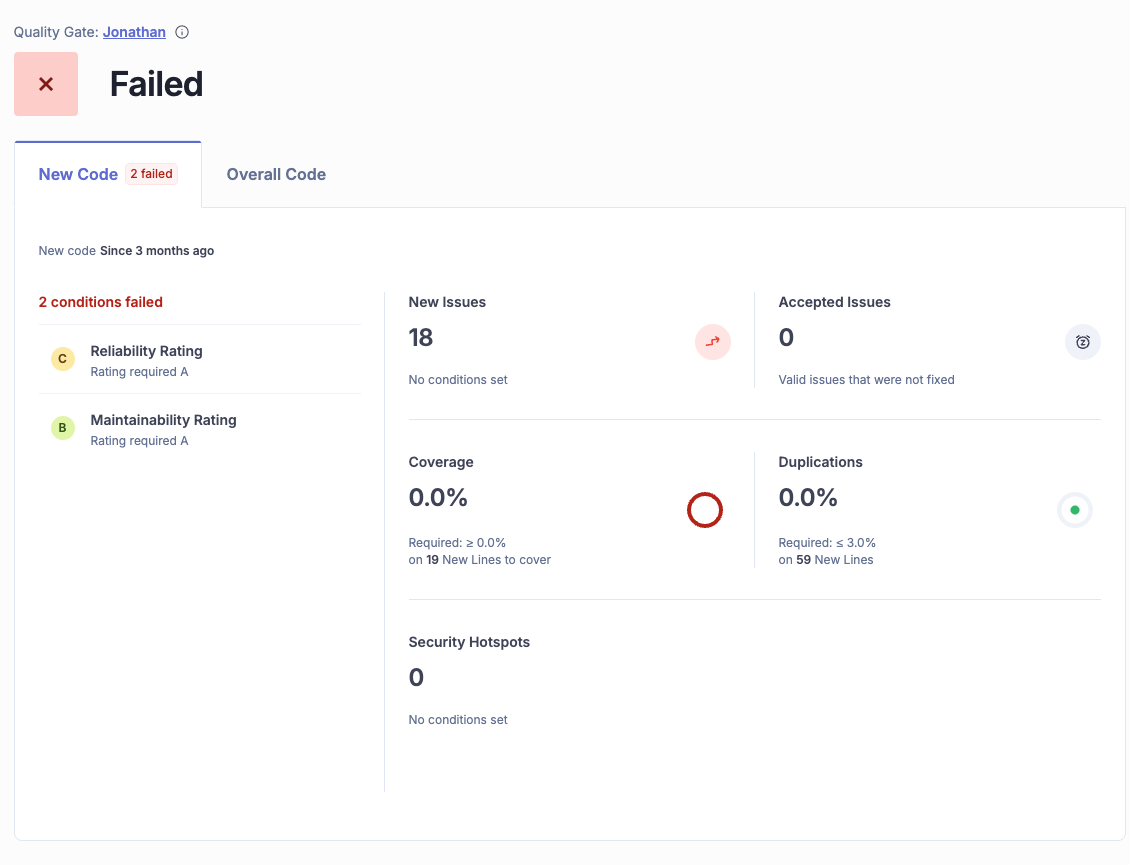Click the info icon beside Jonathan
This screenshot has width=1130, height=865.
[182, 32]
